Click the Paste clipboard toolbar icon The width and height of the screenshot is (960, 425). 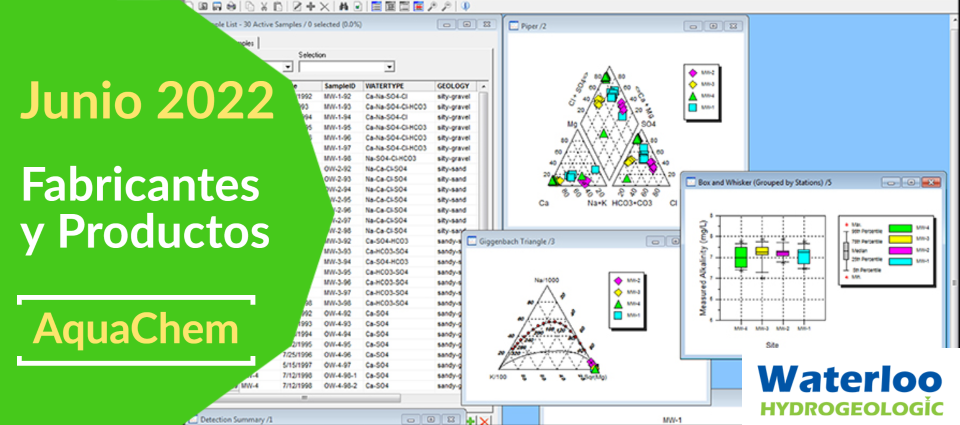278,6
